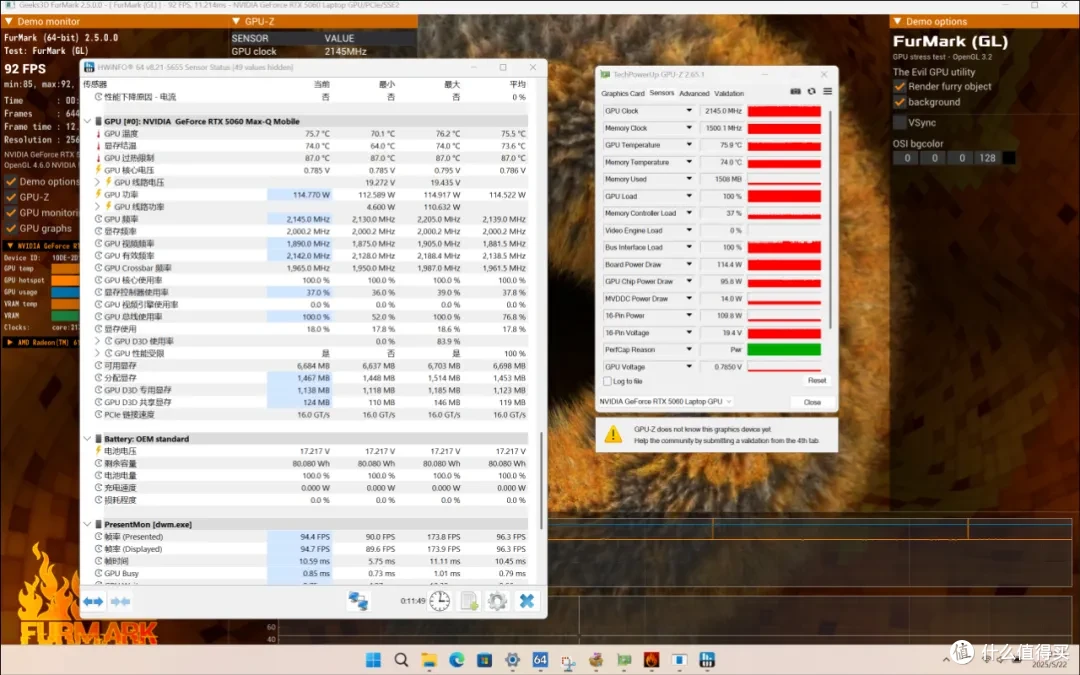Switch to FurMark flame taskbar icon
This screenshot has width=1080, height=675.
[x=651, y=660]
